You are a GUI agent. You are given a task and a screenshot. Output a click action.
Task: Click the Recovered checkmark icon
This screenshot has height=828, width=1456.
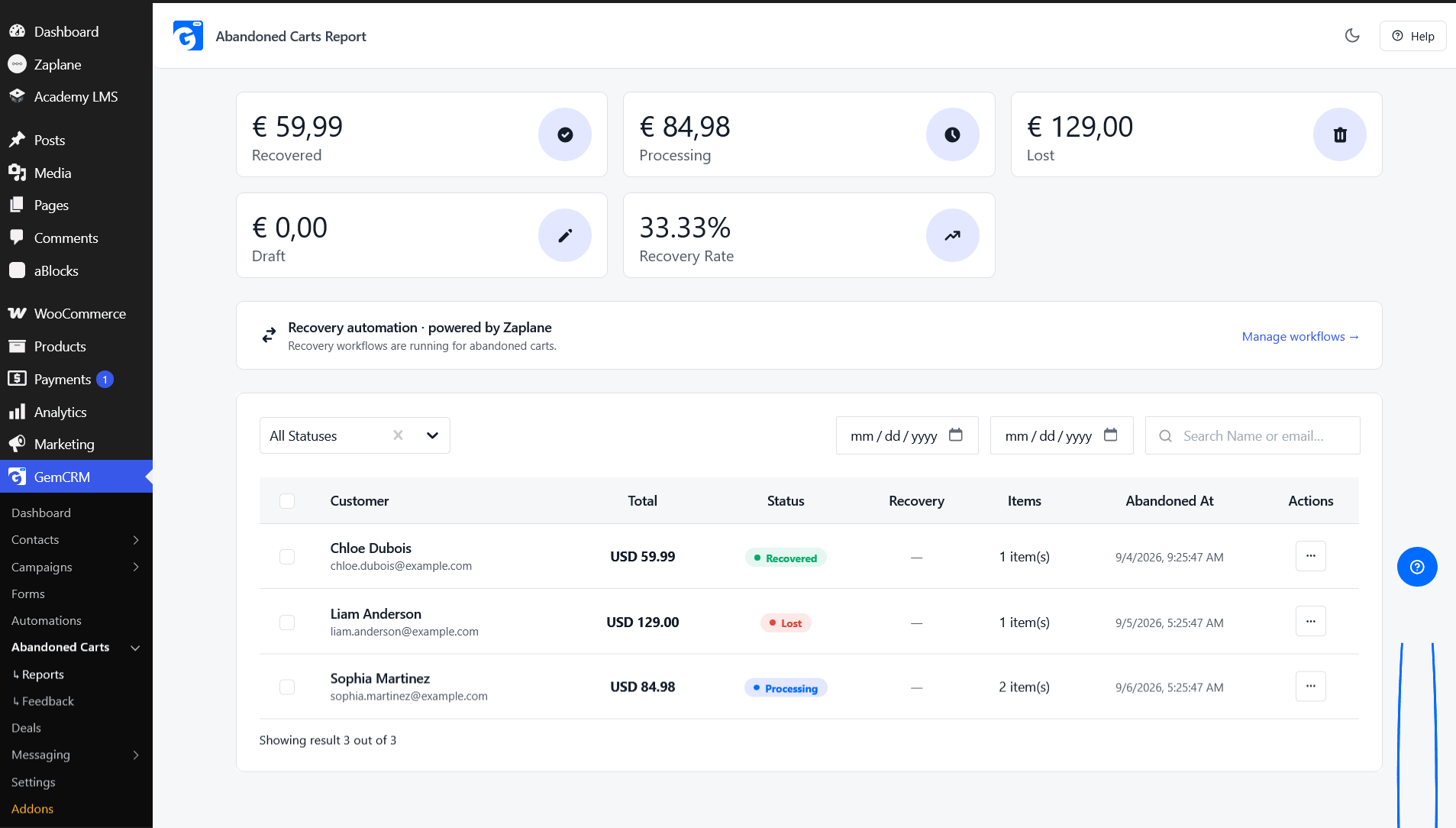pos(565,134)
